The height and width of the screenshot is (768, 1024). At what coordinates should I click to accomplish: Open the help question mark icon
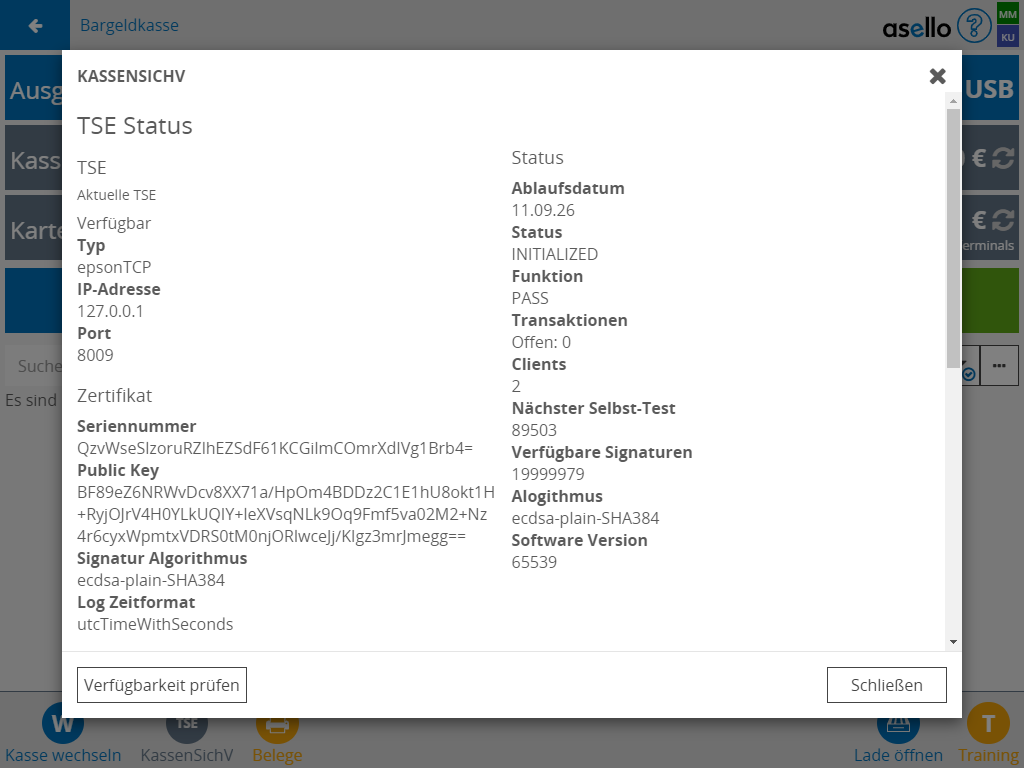[974, 25]
